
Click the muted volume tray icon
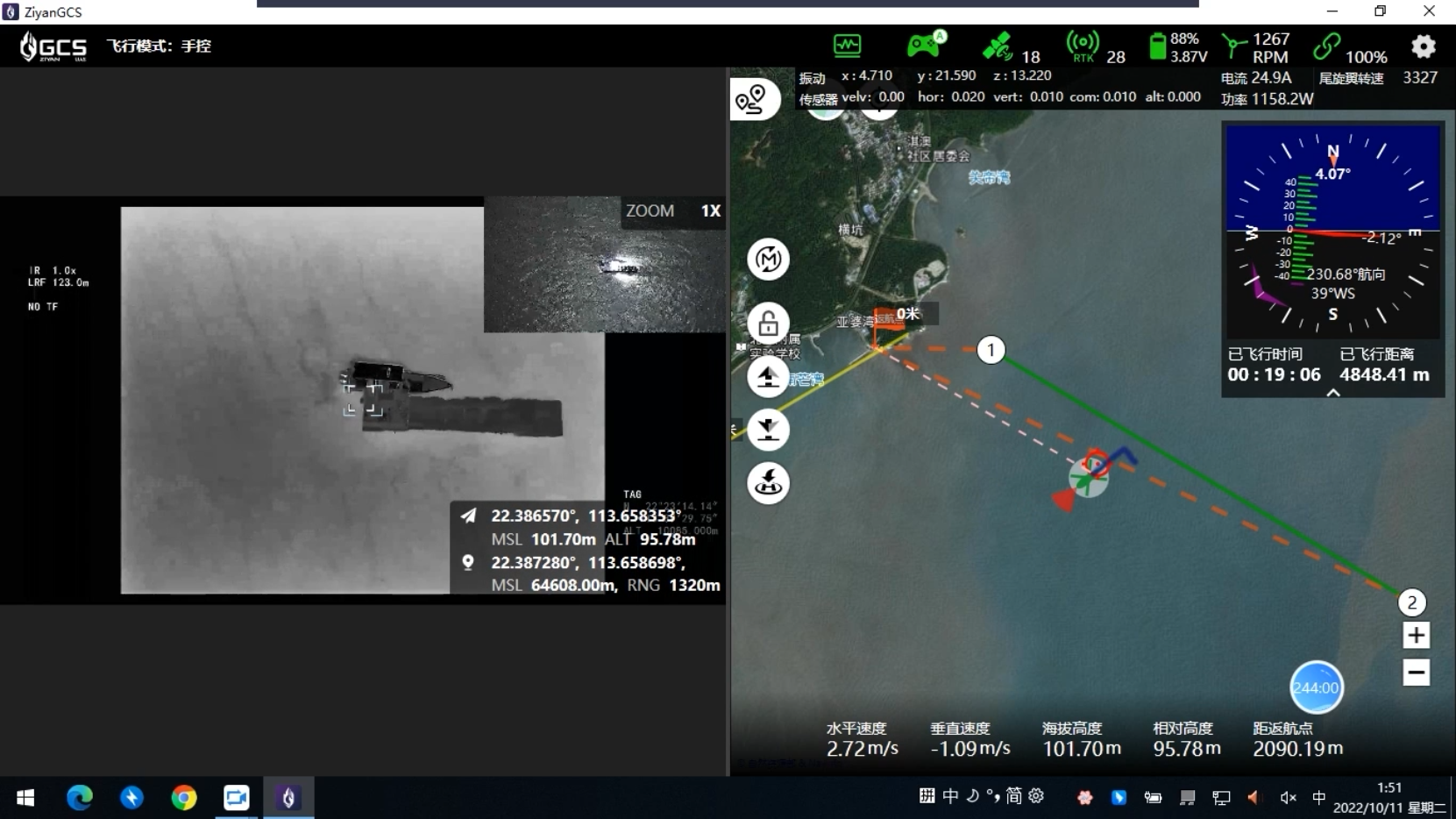pos(1288,798)
